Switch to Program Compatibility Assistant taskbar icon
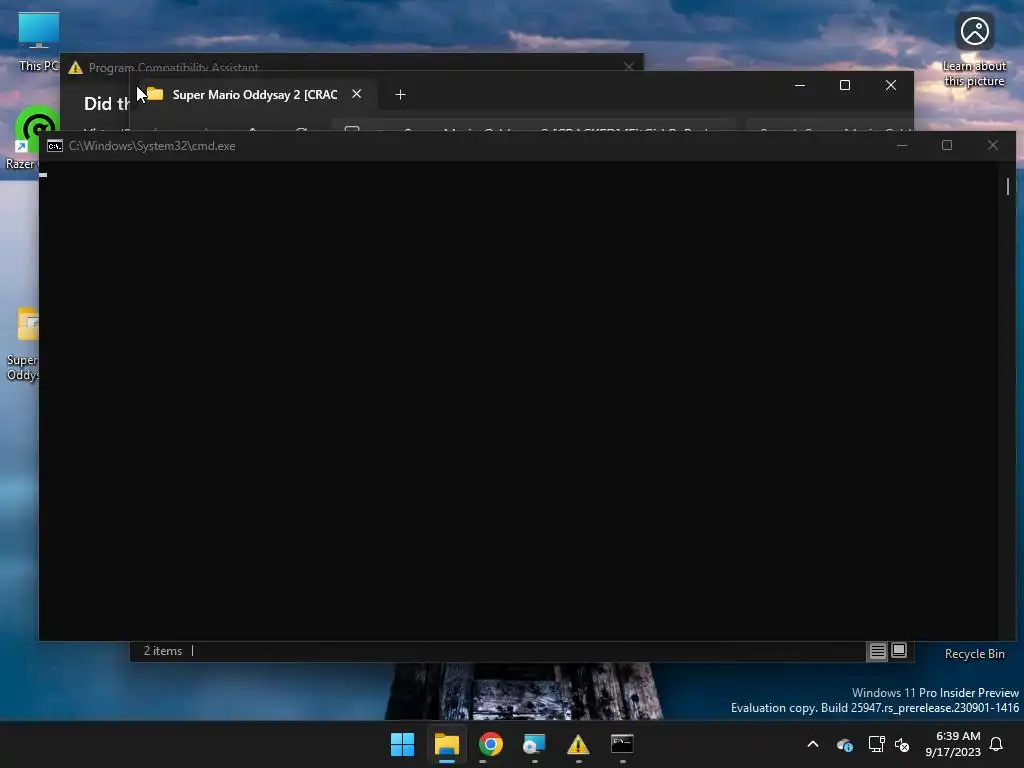This screenshot has height=768, width=1024. [578, 744]
